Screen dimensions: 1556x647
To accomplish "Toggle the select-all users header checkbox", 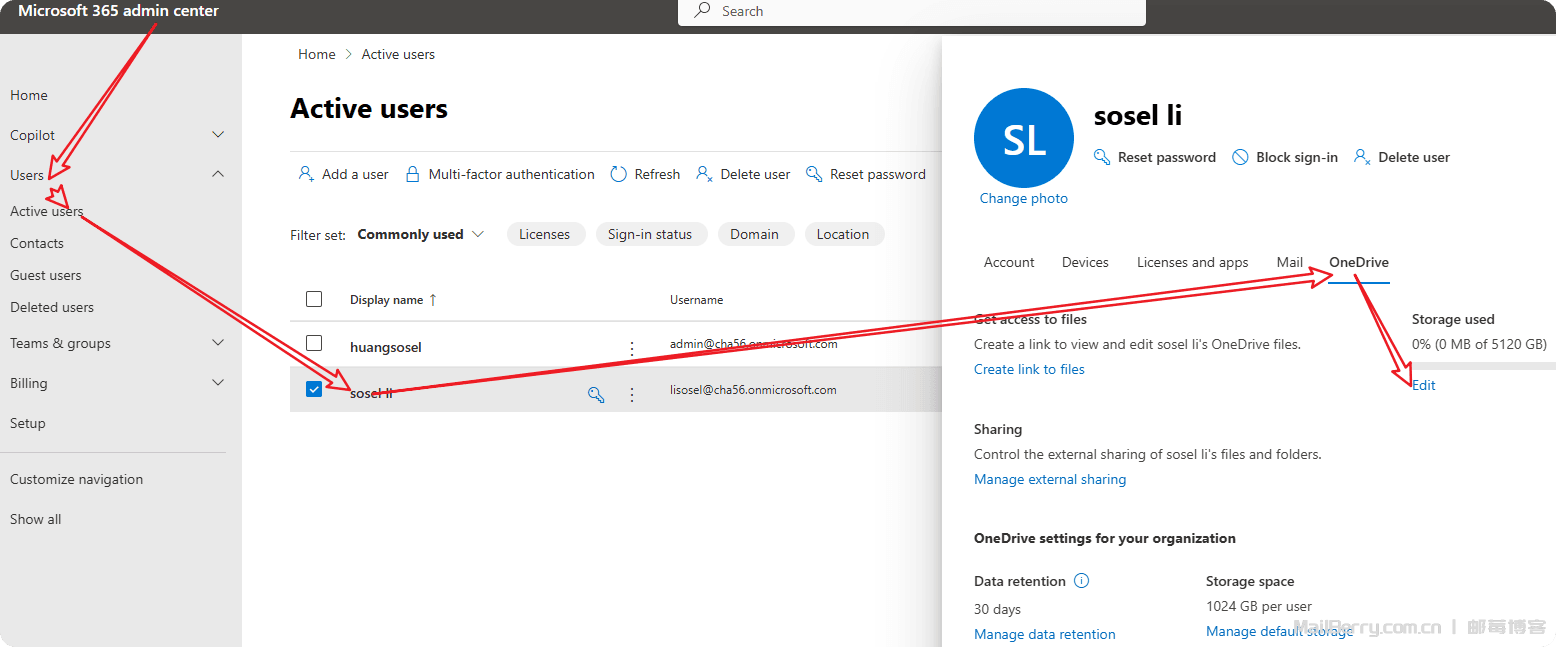I will [x=314, y=299].
